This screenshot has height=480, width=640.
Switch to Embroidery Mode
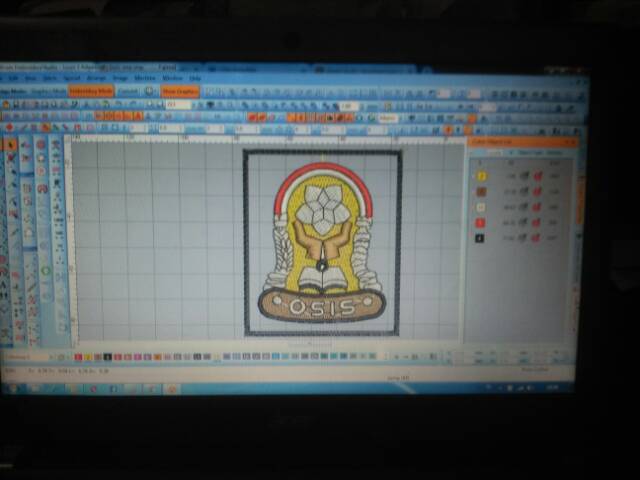92,91
